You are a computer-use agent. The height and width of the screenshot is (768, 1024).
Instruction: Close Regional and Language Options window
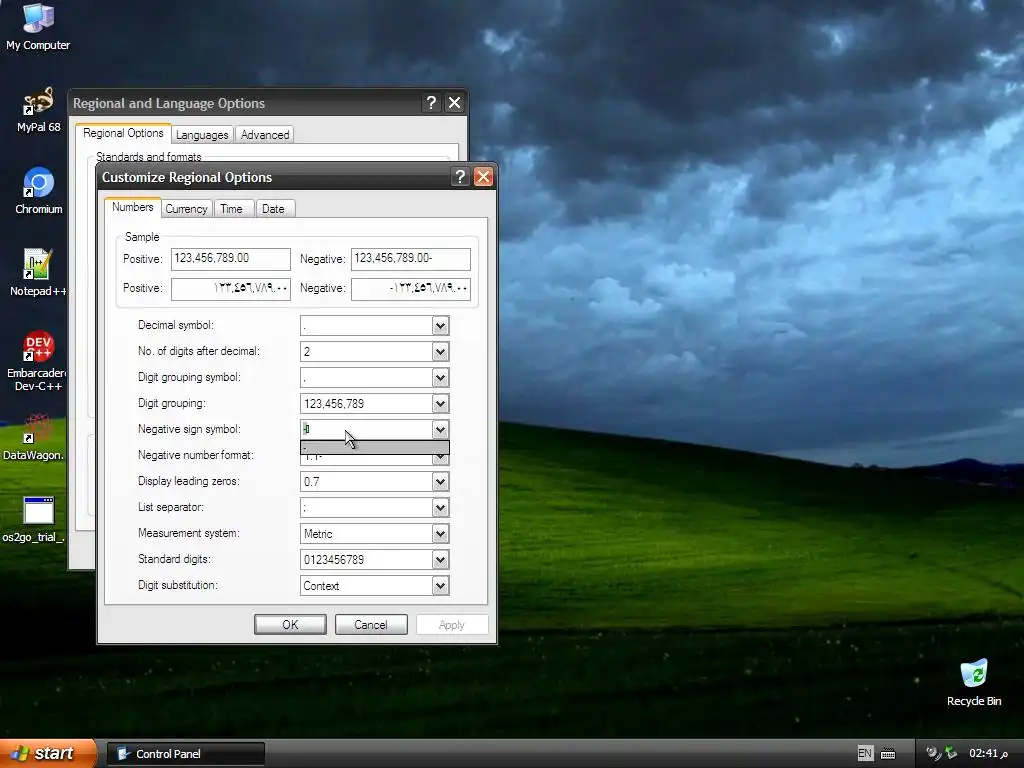[455, 103]
